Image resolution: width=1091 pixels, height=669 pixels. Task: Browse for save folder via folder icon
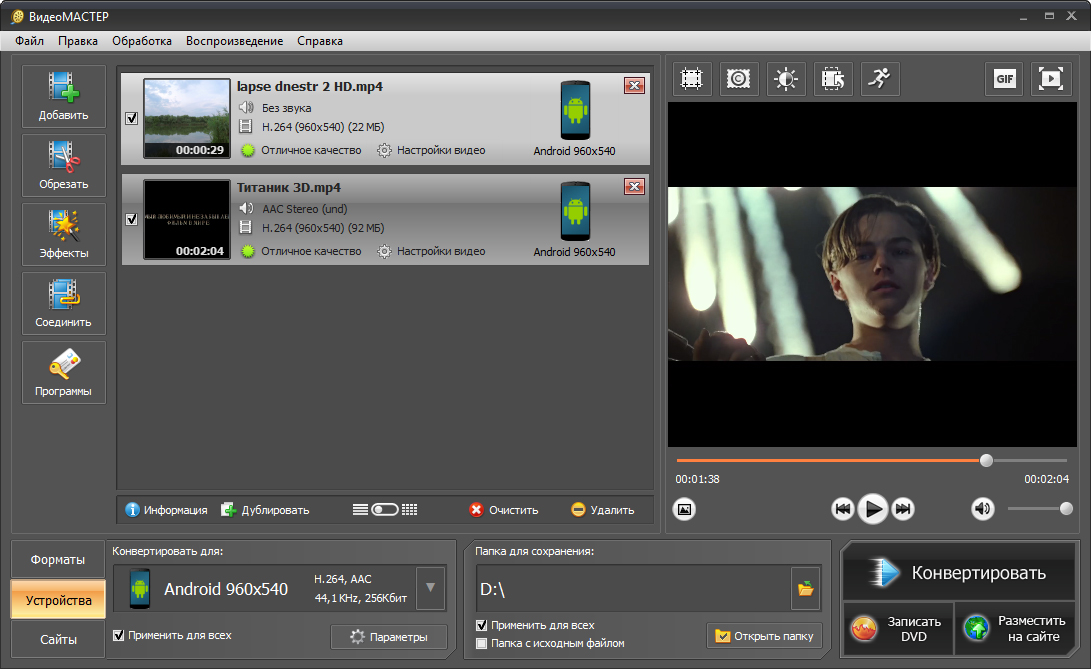[806, 589]
